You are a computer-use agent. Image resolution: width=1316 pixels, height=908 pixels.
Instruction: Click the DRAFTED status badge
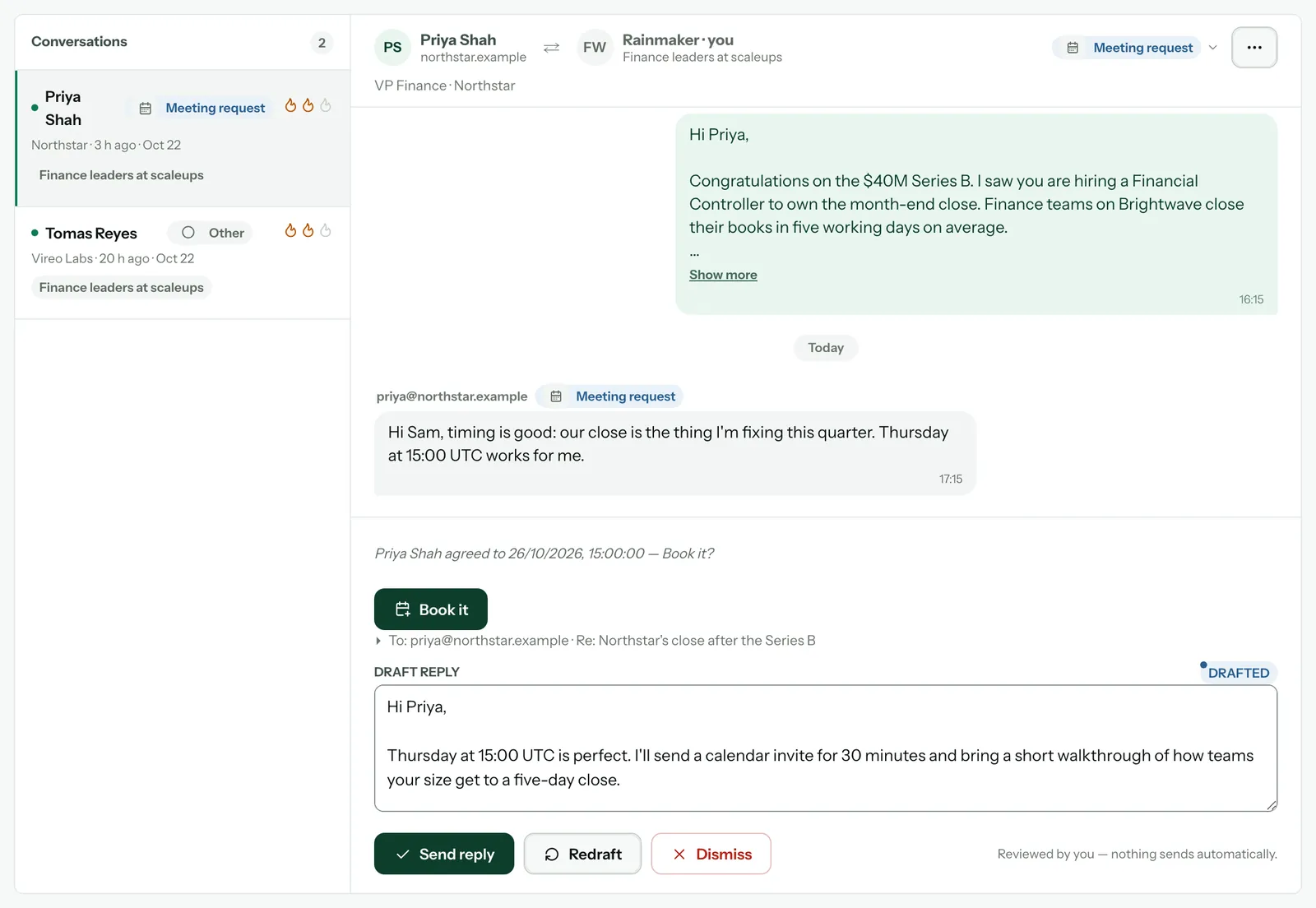(1238, 673)
